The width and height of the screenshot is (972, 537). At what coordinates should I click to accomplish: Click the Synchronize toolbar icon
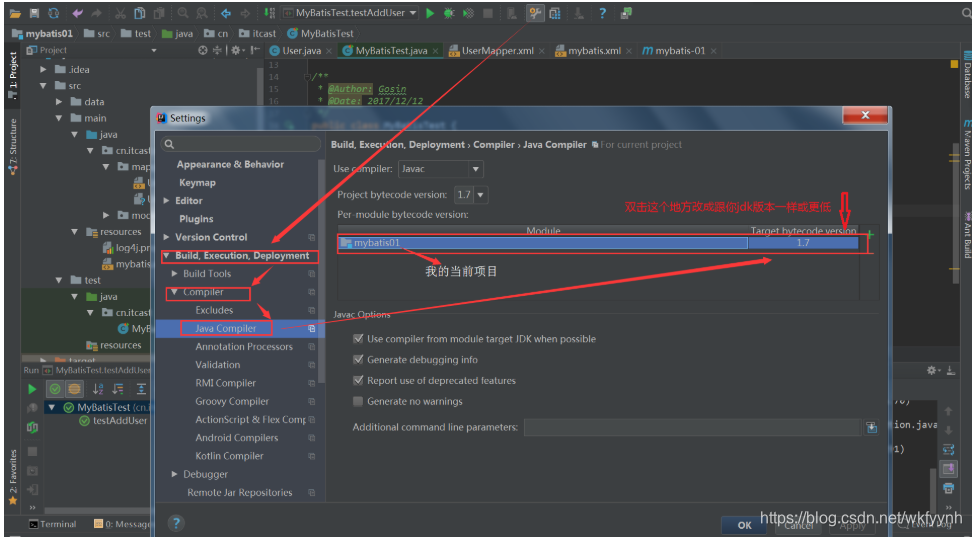tap(54, 13)
